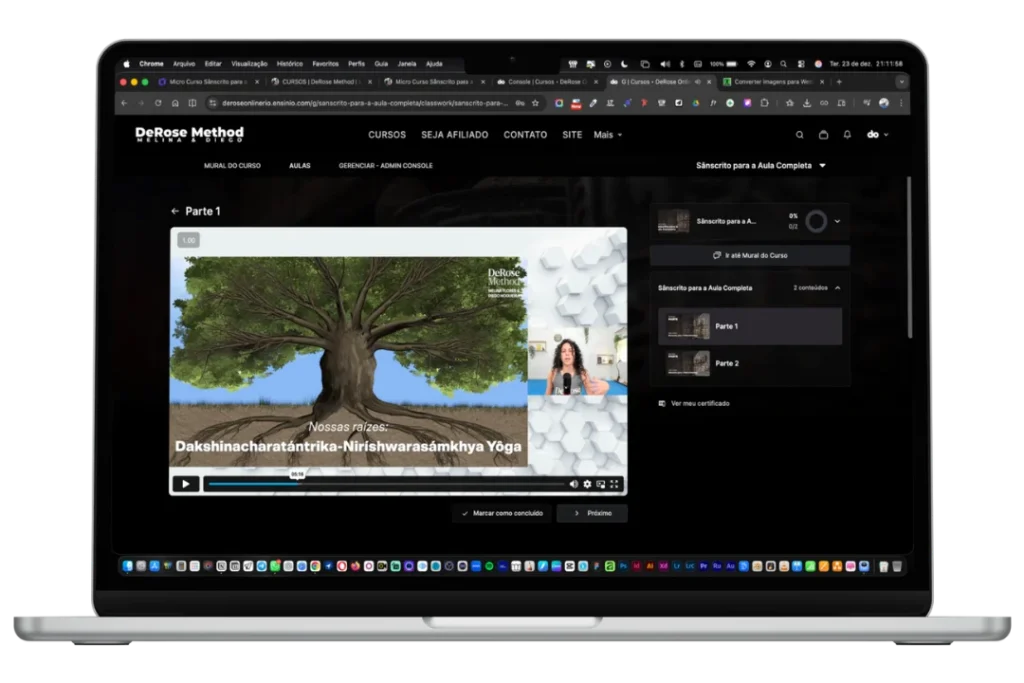This screenshot has width=1024, height=683.
Task: Open the Favoritos menu
Action: click(325, 64)
